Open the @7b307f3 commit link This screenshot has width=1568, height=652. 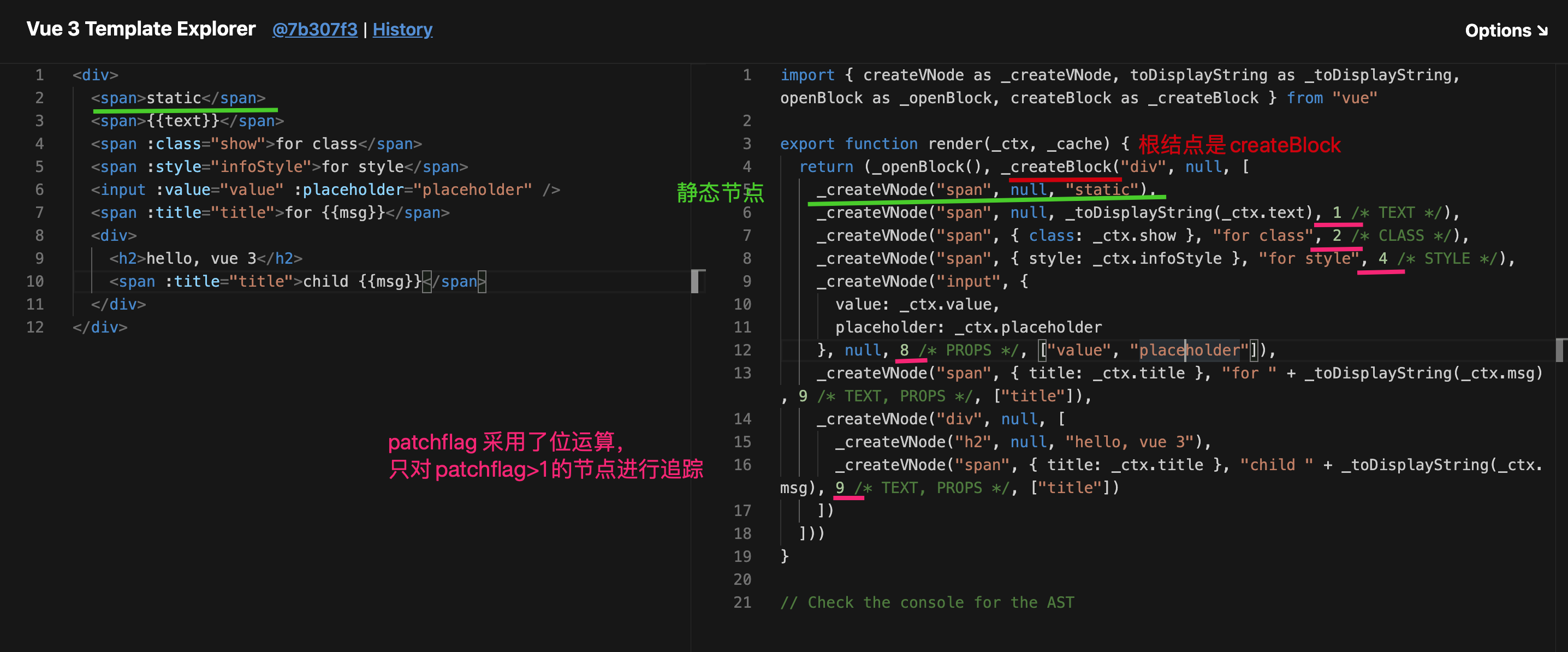[x=314, y=30]
